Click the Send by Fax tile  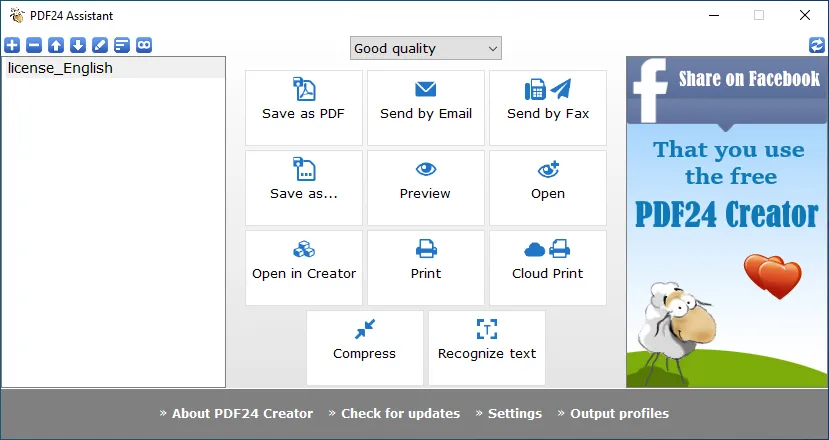pyautogui.click(x=548, y=108)
